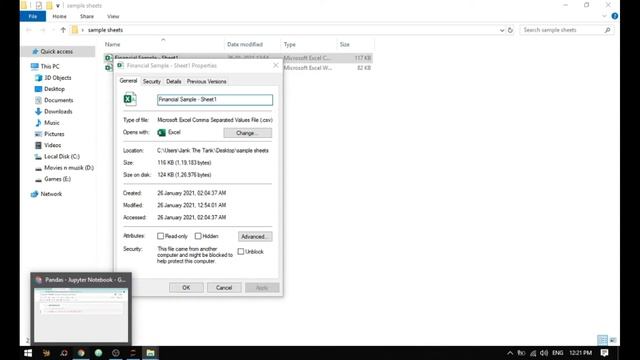The width and height of the screenshot is (640, 360).
Task: Click the green round app icon in the taskbar
Action: point(98,353)
